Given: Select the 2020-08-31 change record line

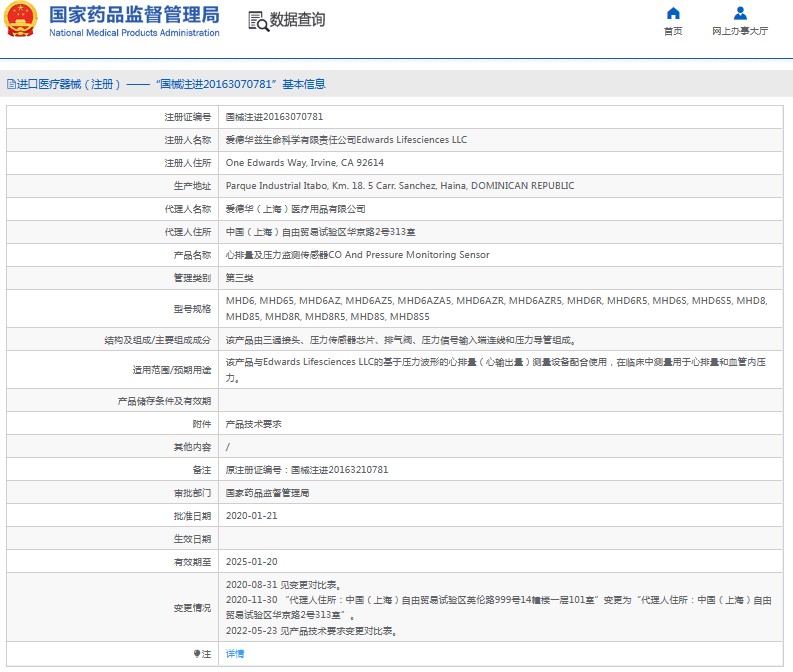Looking at the screenshot, I should (x=284, y=585).
